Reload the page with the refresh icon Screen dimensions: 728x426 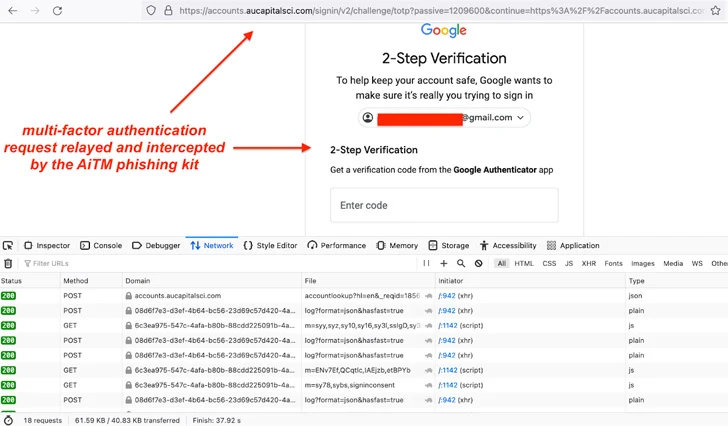click(57, 11)
